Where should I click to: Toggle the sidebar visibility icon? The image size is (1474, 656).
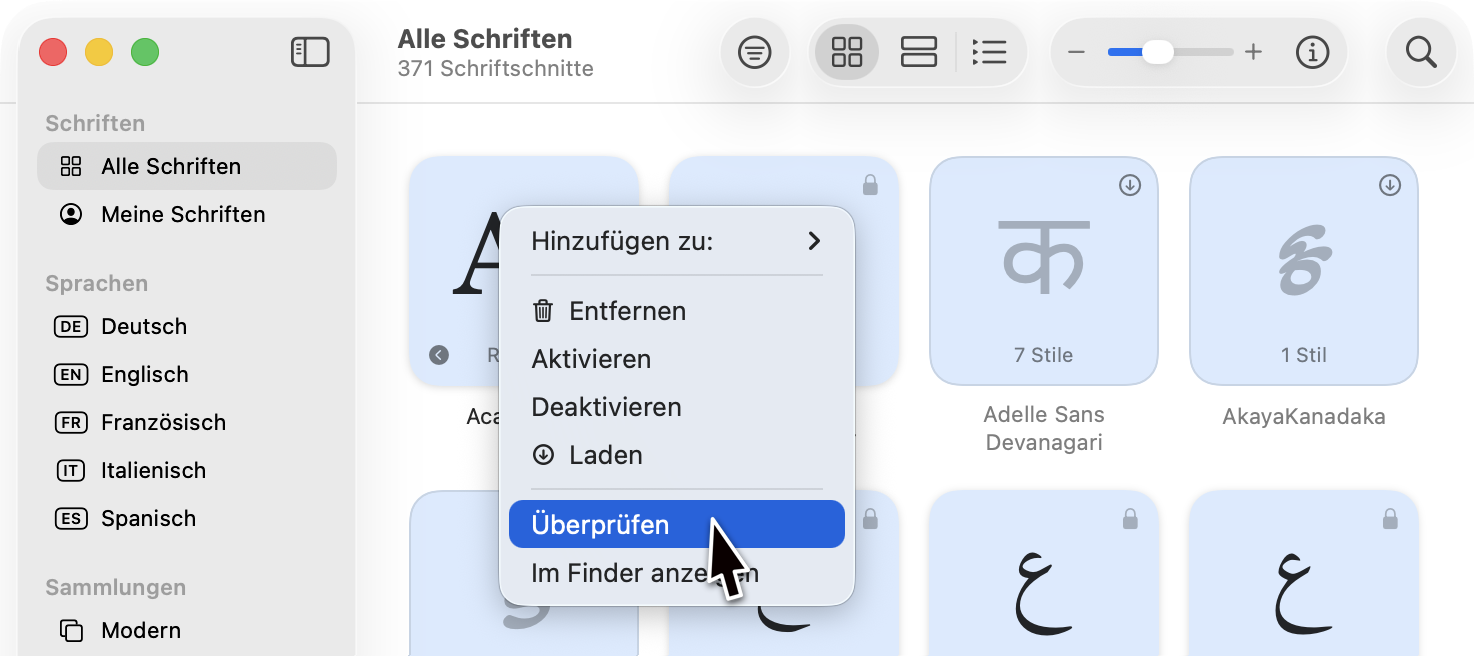click(310, 52)
